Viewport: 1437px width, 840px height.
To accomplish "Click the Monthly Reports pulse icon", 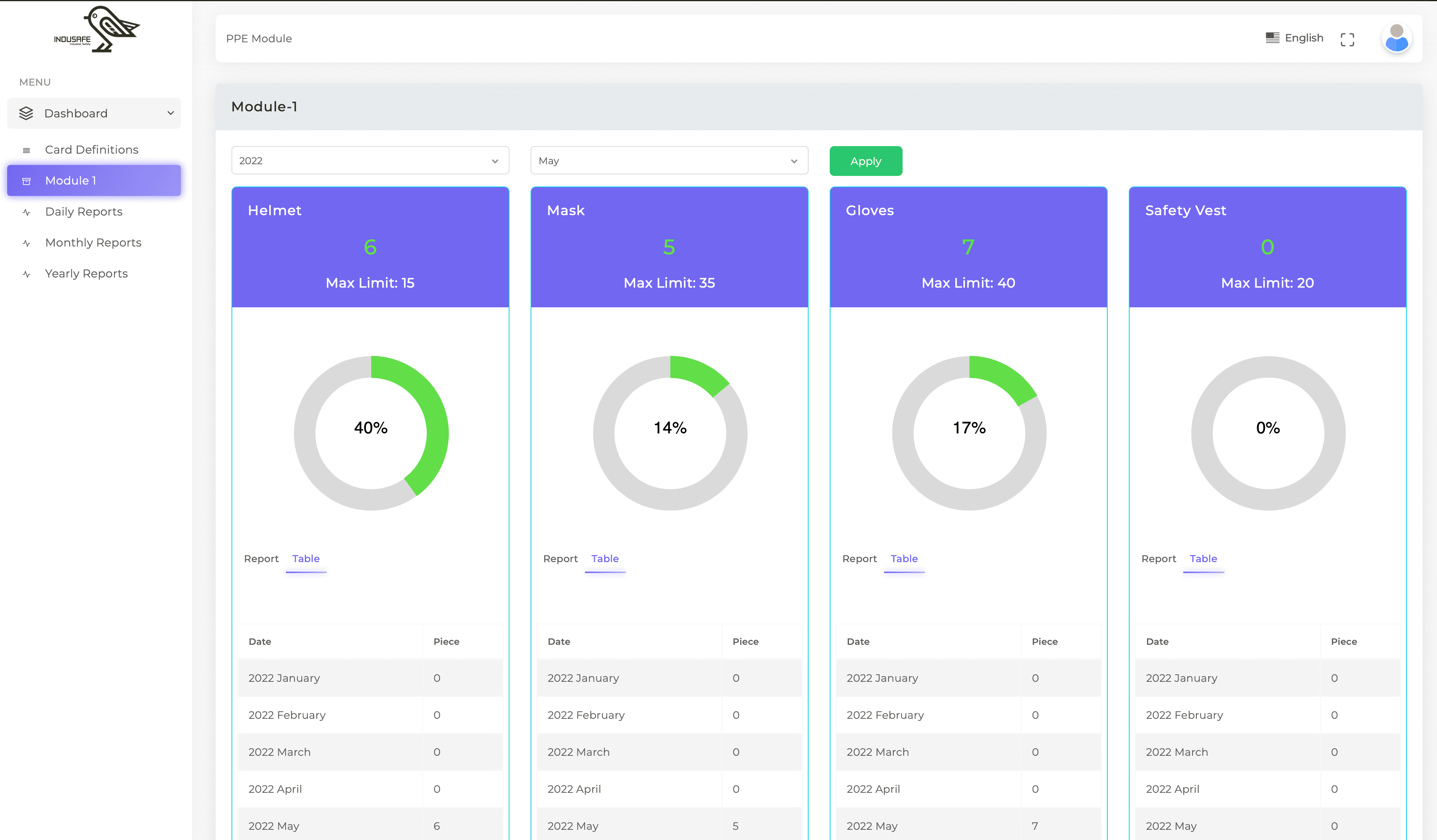I will pos(26,244).
